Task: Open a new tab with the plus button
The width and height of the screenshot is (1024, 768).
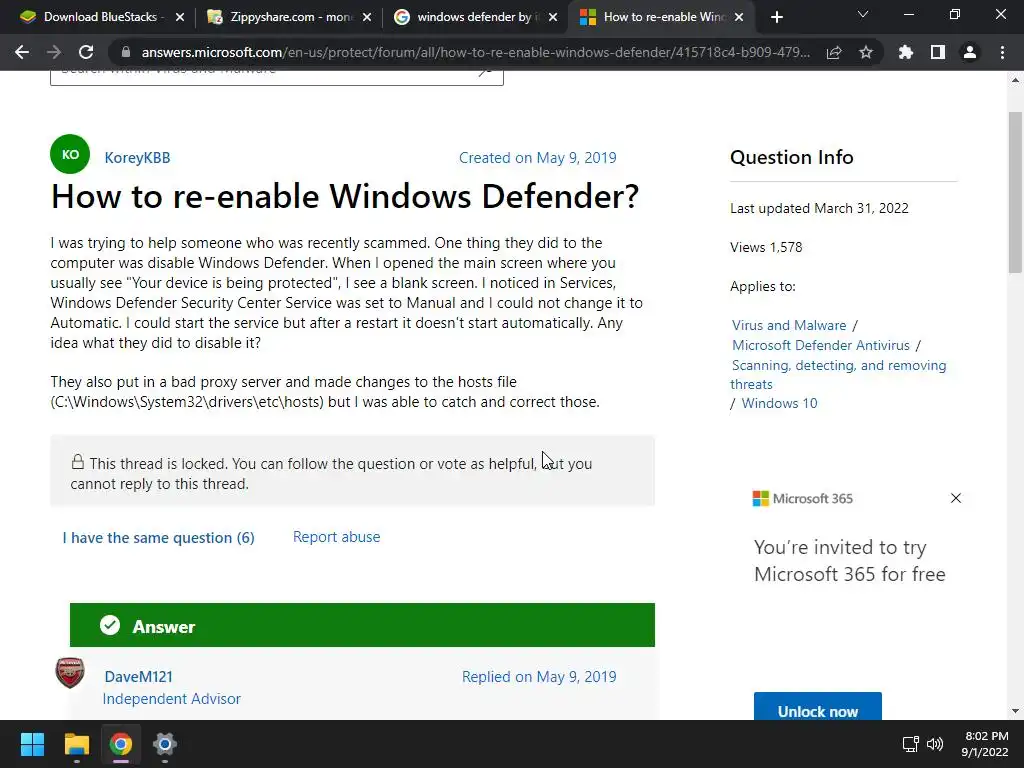Action: (776, 17)
